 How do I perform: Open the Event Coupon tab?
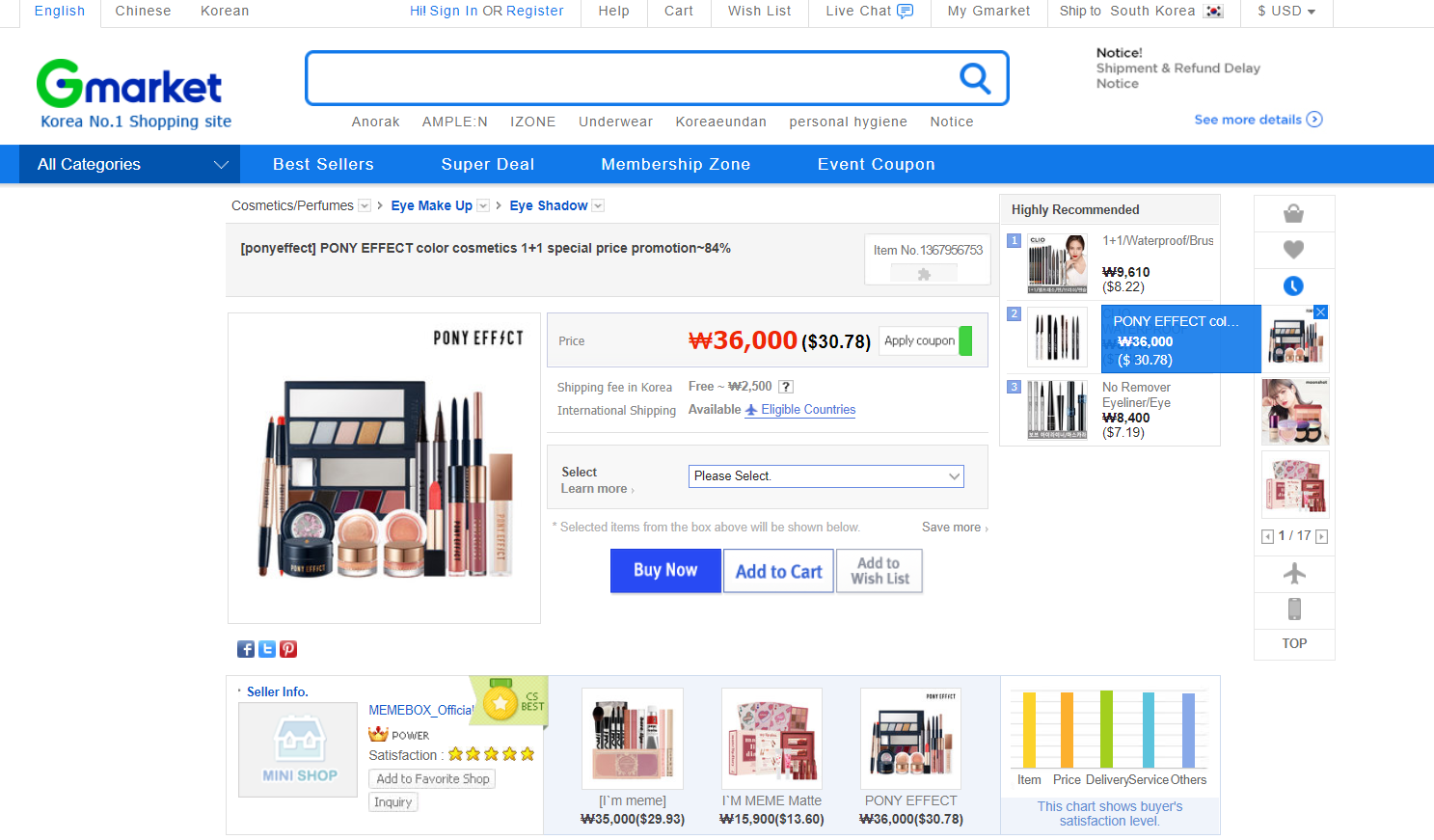877,164
